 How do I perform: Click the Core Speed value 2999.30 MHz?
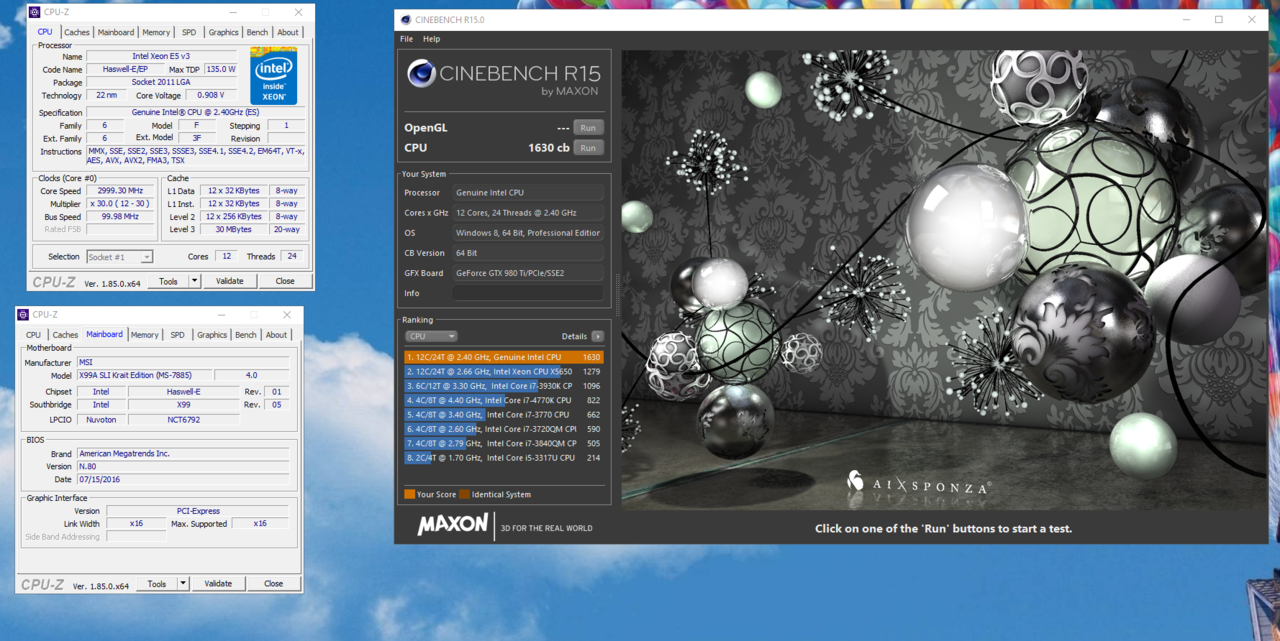121,191
